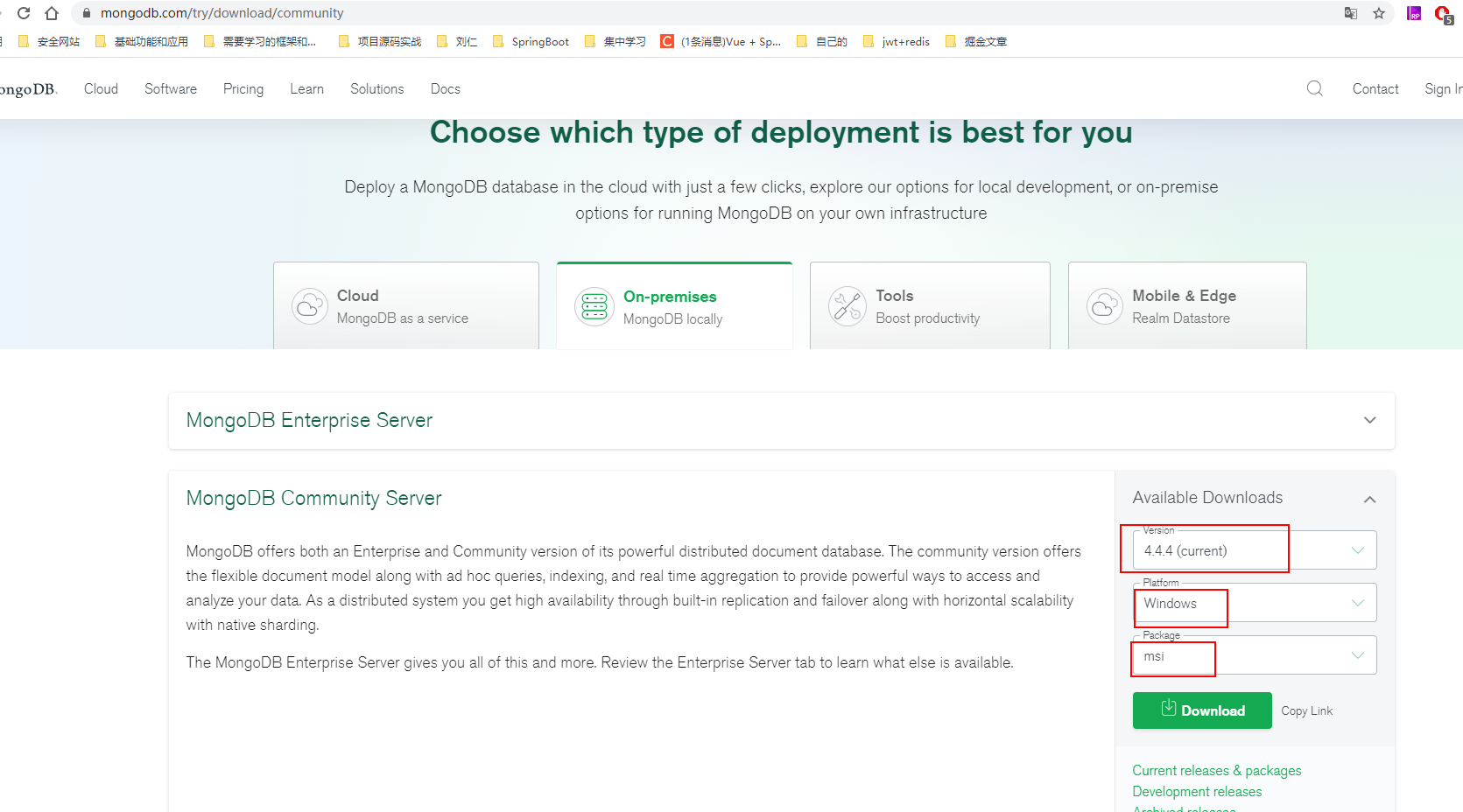
Task: Click the Mobile & Edge cloud icon
Action: pos(1104,306)
